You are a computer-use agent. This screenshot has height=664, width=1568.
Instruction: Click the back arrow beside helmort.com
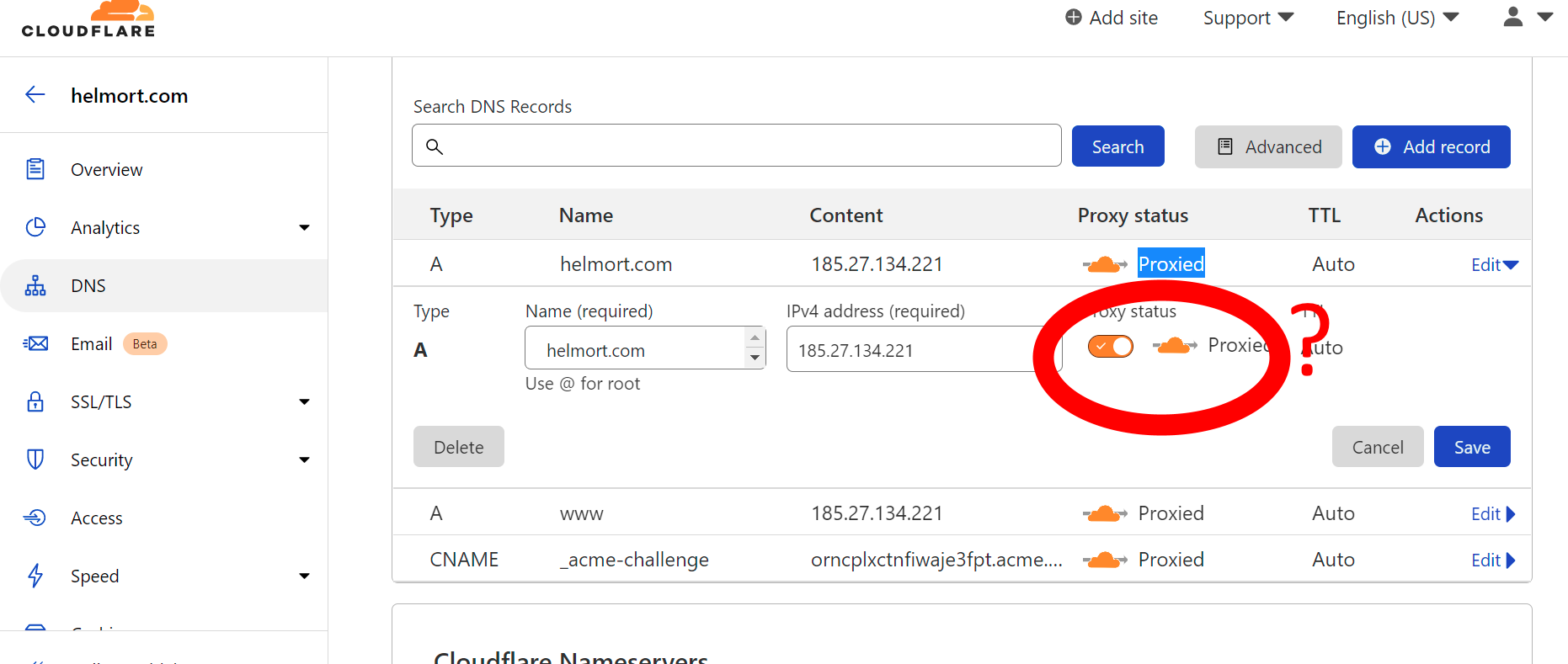tap(35, 95)
